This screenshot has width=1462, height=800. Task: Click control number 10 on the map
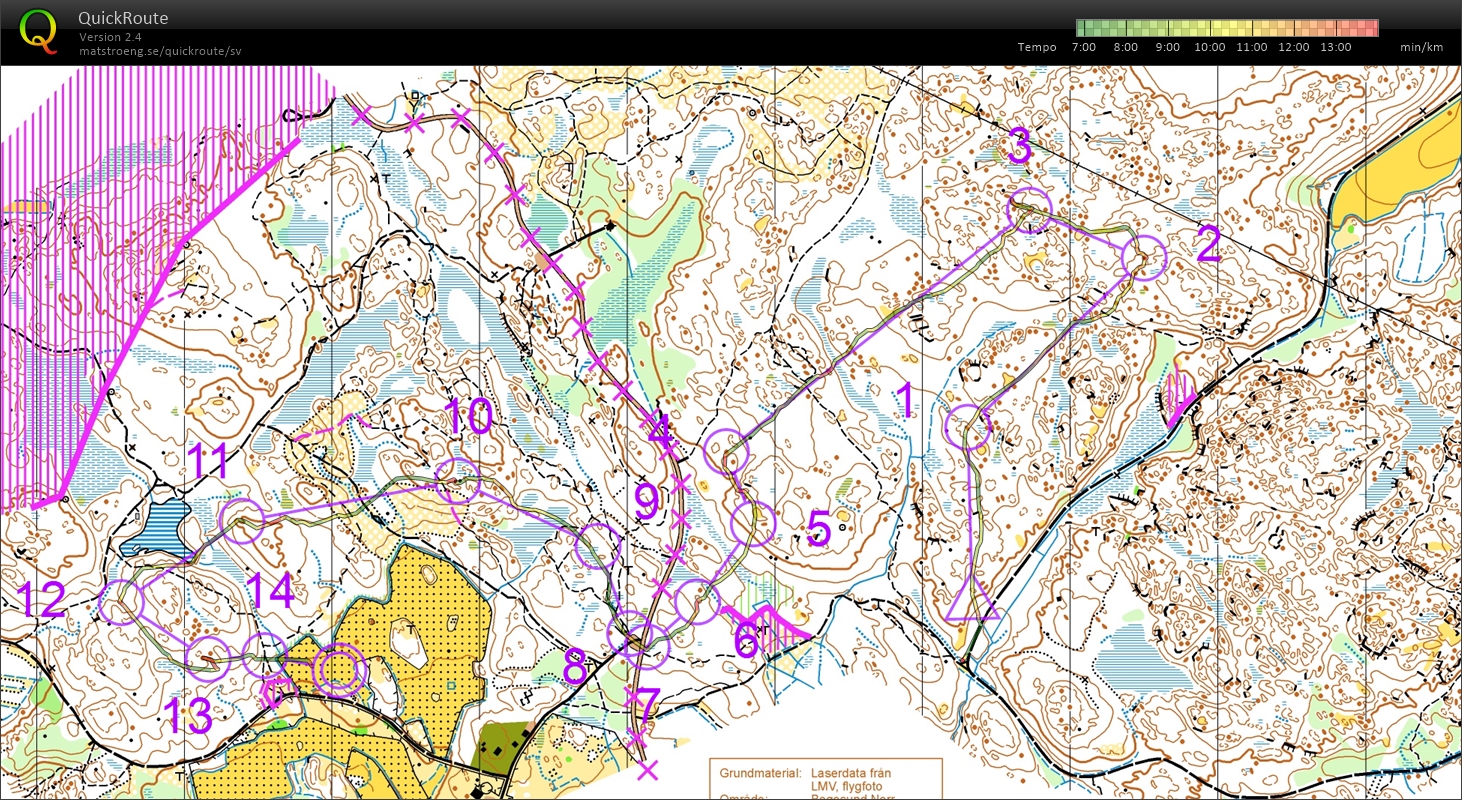point(468,416)
